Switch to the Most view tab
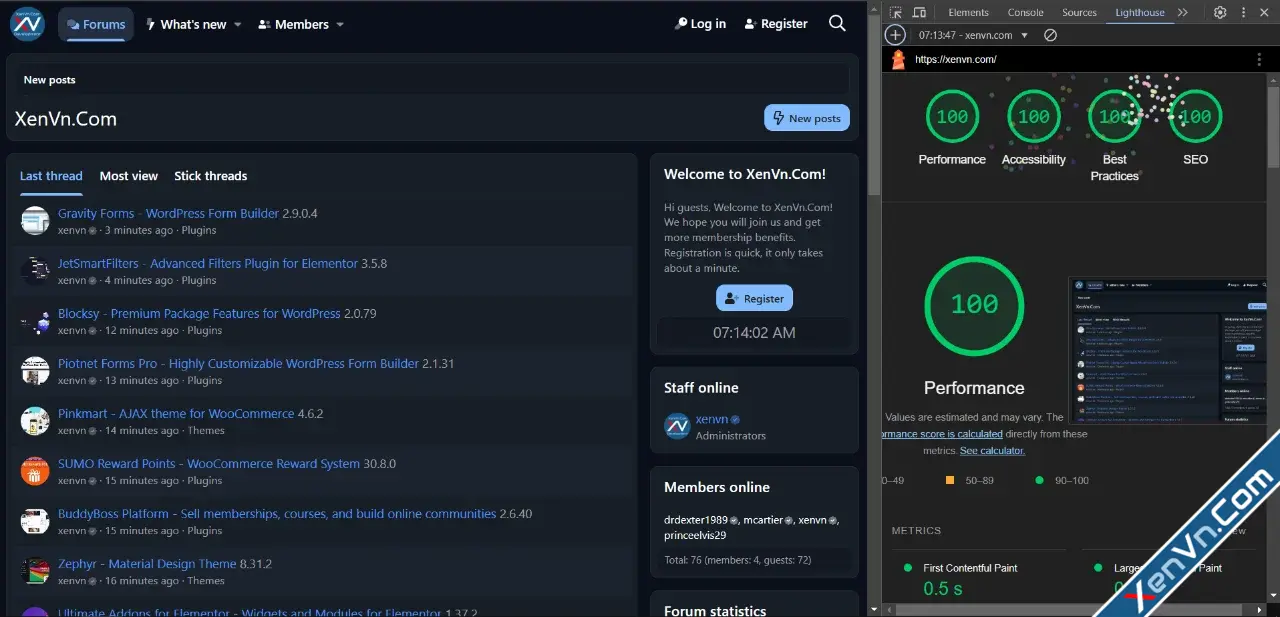Image resolution: width=1280 pixels, height=617 pixels. pos(129,176)
